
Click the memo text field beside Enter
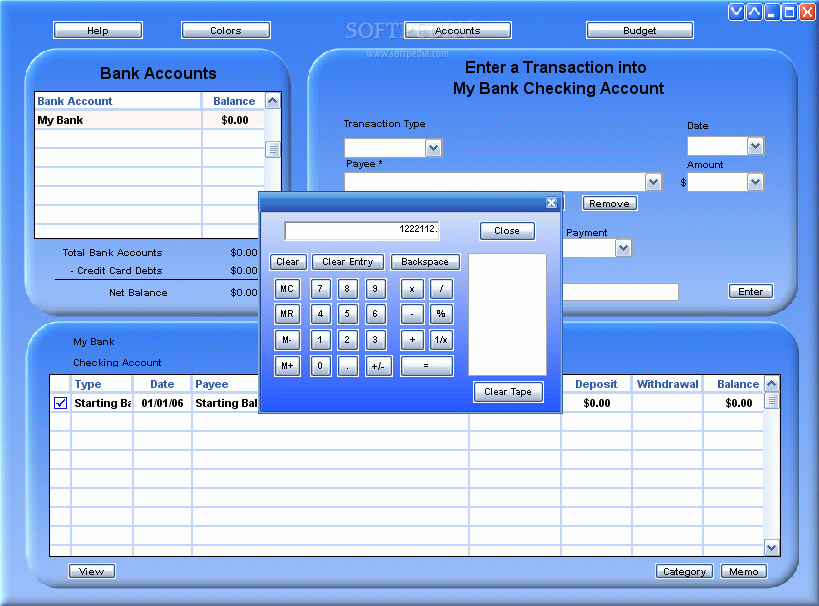pos(620,292)
